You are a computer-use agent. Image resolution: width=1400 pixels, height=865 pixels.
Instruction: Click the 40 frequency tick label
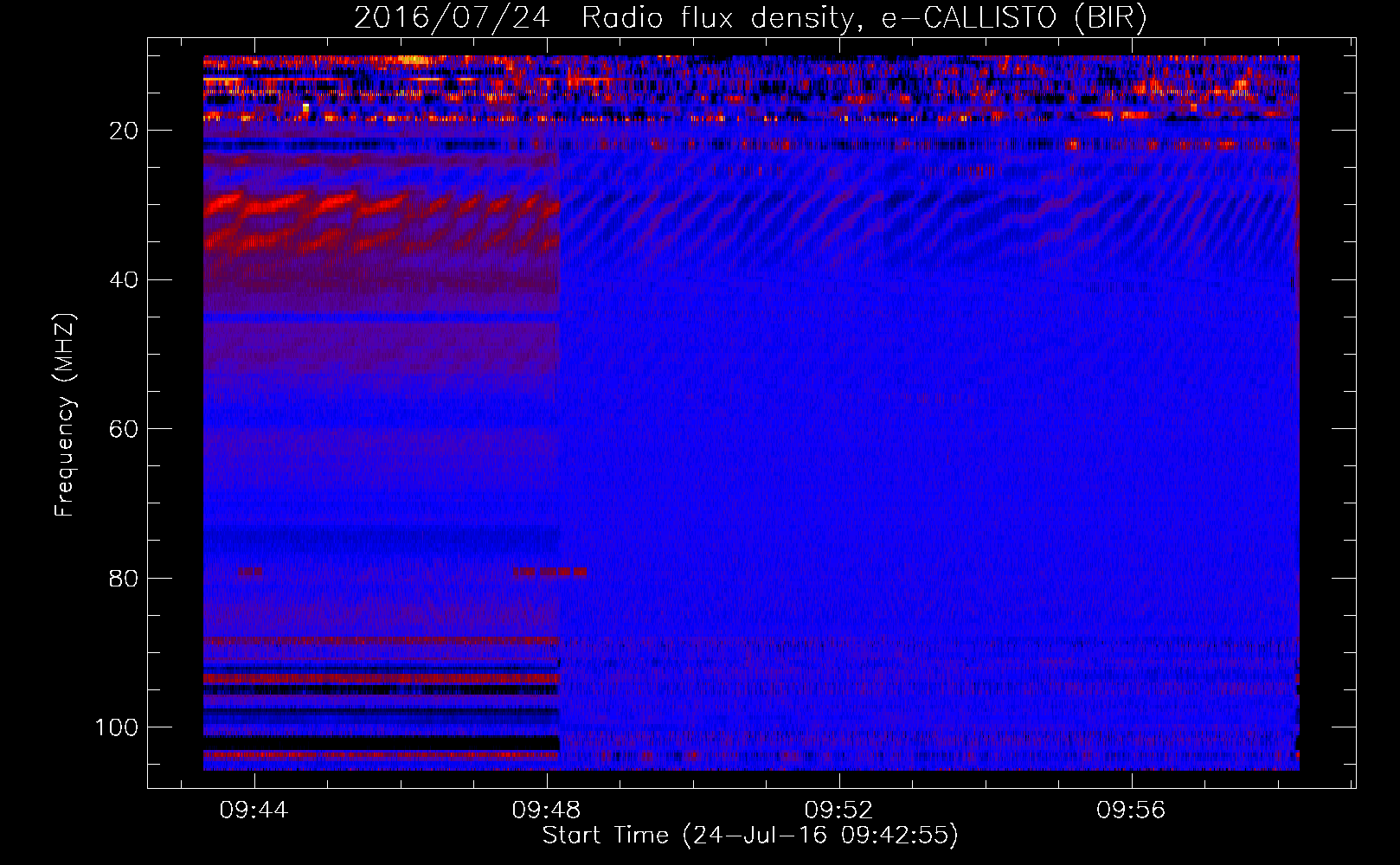click(124, 280)
